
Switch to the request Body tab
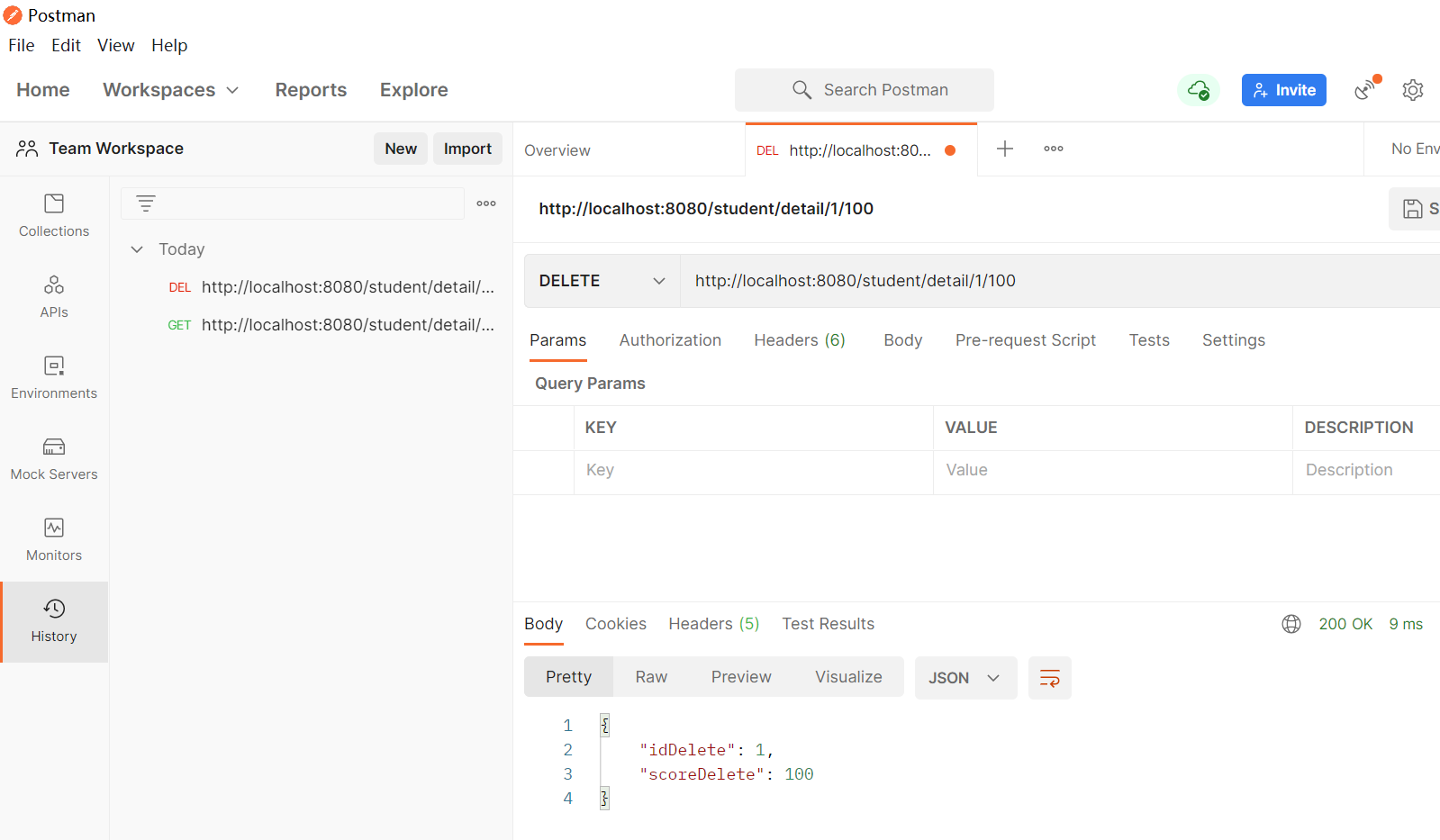903,340
